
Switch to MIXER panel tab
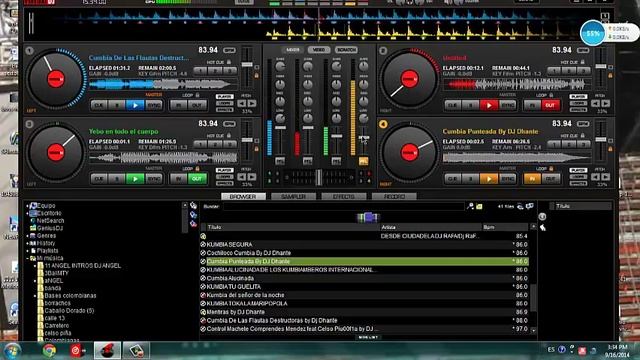(x=293, y=50)
